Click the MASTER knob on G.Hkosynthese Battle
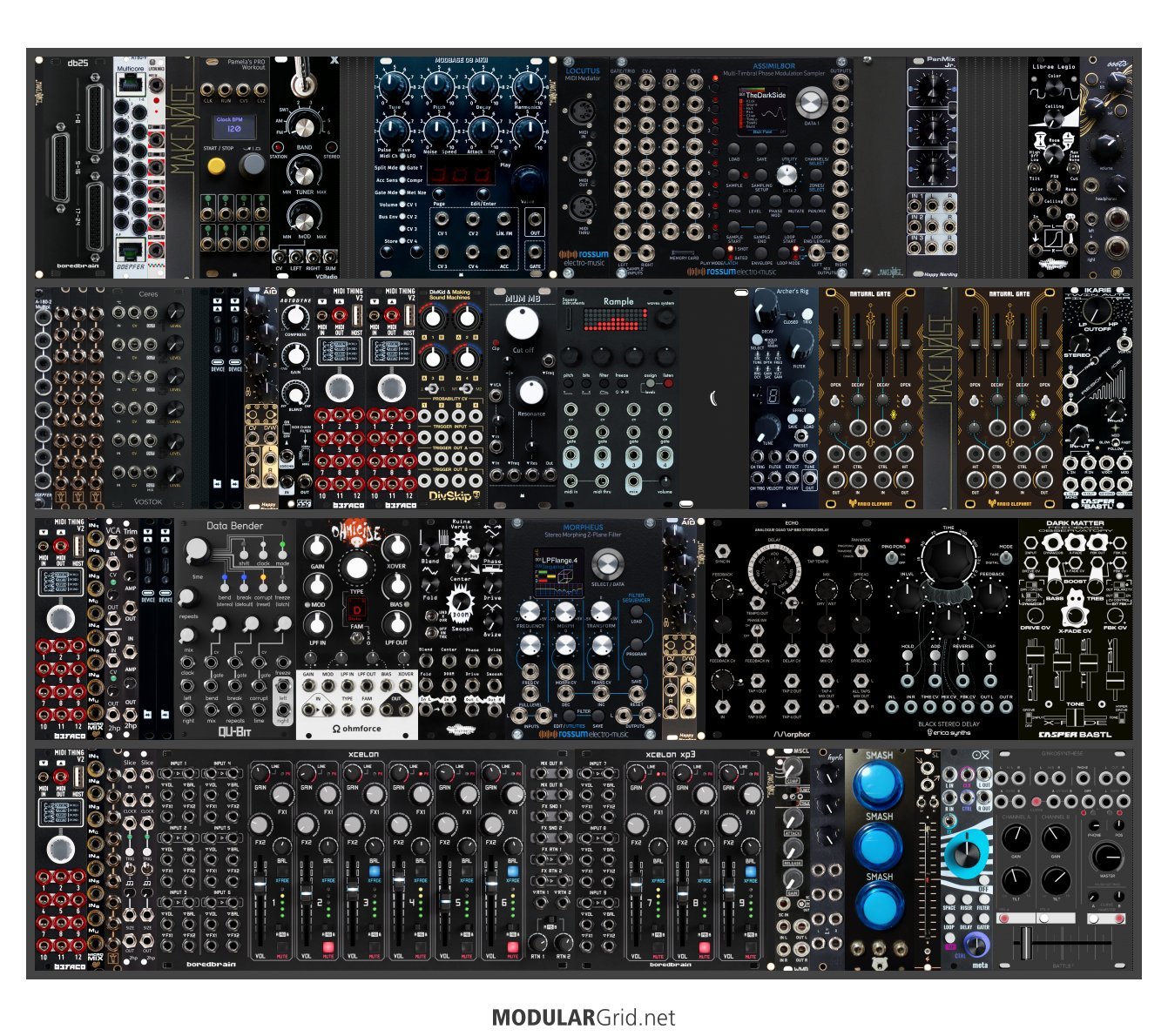Screen dimensions: 1168x1036 pyautogui.click(x=1107, y=856)
